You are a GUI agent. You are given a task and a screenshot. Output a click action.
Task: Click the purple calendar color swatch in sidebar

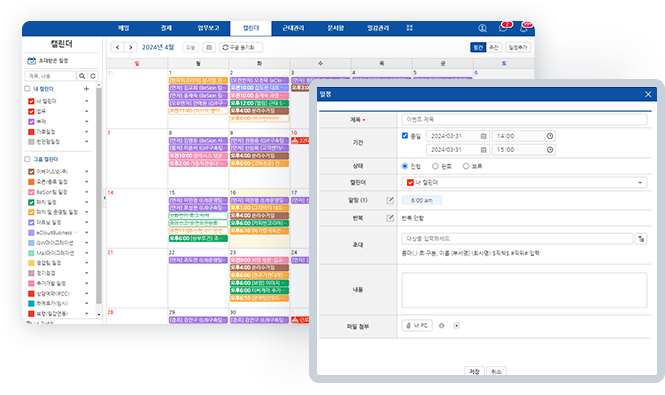pos(31,121)
